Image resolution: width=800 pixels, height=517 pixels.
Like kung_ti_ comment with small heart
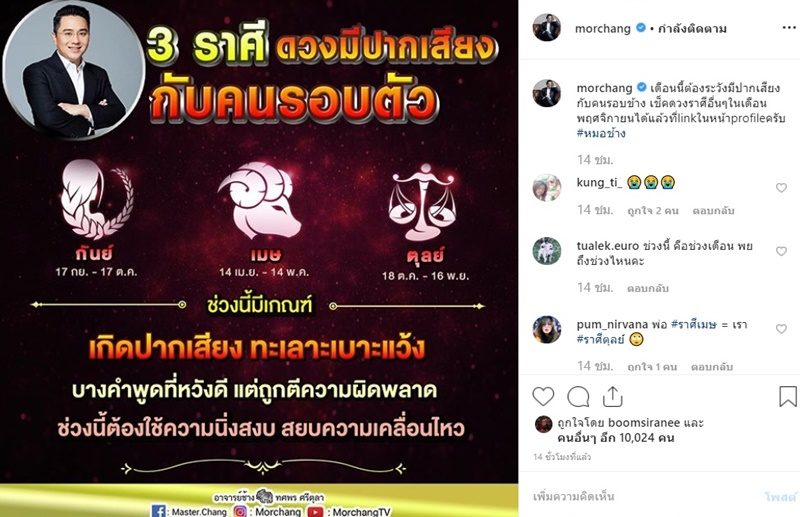click(x=781, y=188)
